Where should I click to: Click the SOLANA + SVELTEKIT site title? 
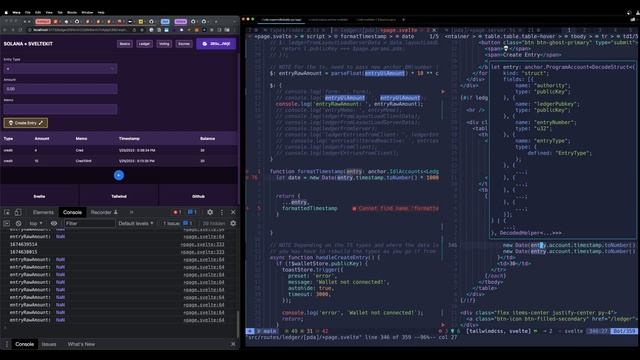[x=28, y=44]
